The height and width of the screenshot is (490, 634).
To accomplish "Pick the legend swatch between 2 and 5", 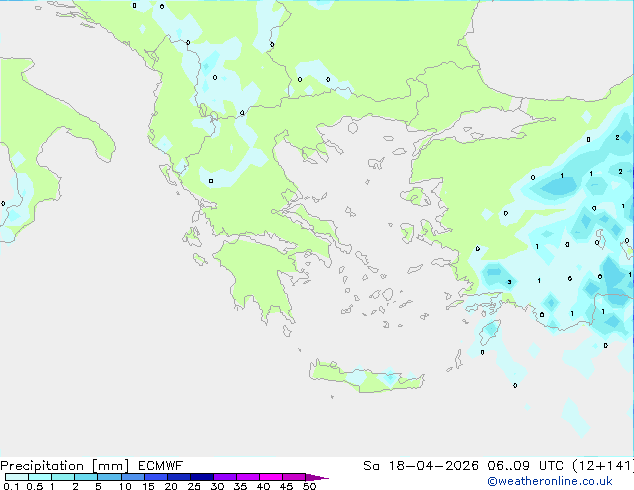I will click(x=86, y=477).
